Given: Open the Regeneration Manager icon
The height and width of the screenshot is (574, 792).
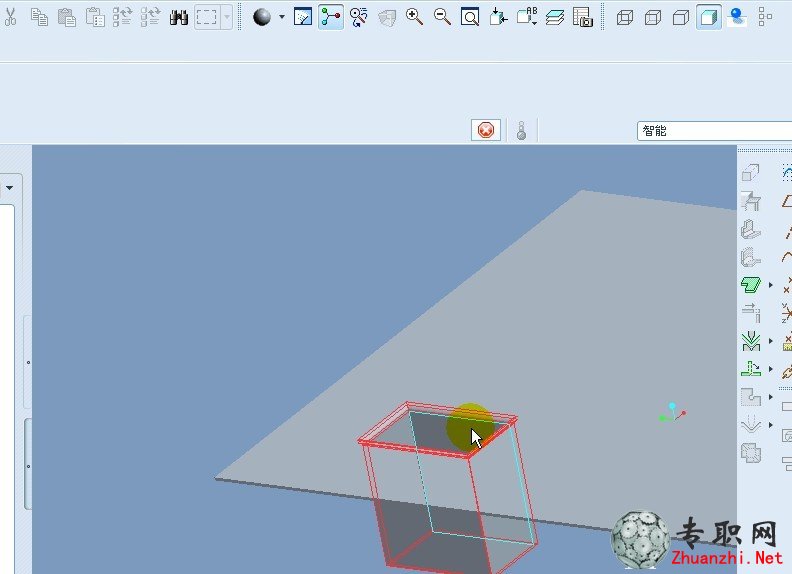Looking at the screenshot, I should [150, 17].
